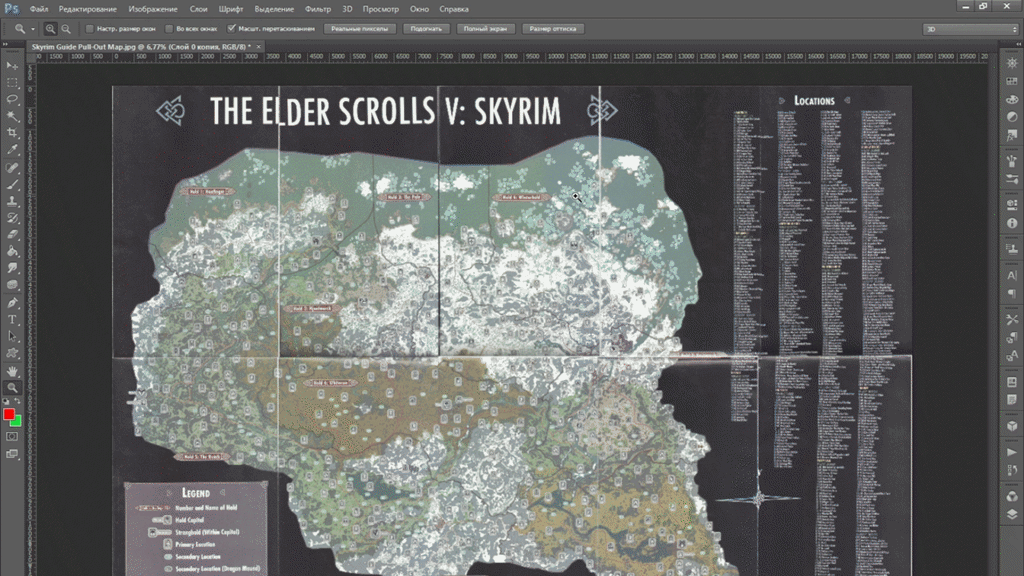The width and height of the screenshot is (1024, 576).
Task: Click the 'Размер оттиска' button
Action: pos(552,29)
